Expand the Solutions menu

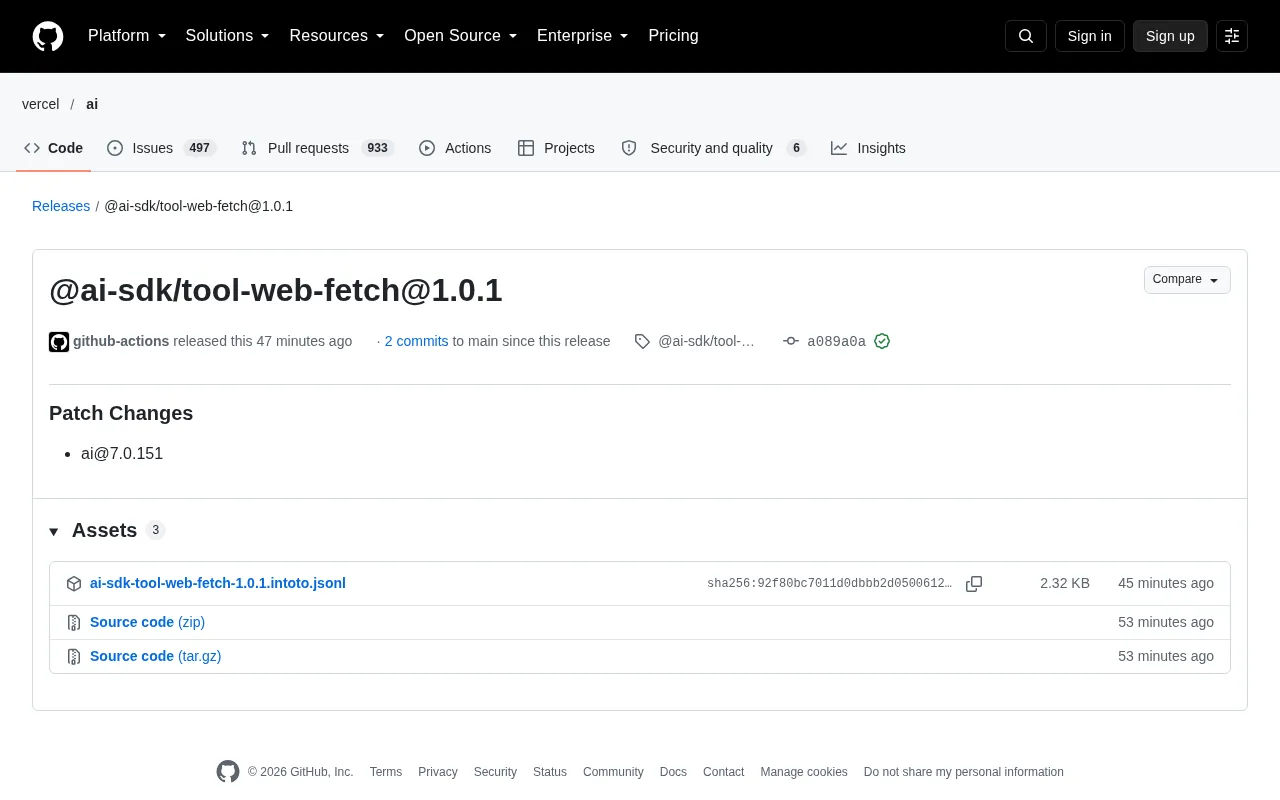(228, 36)
